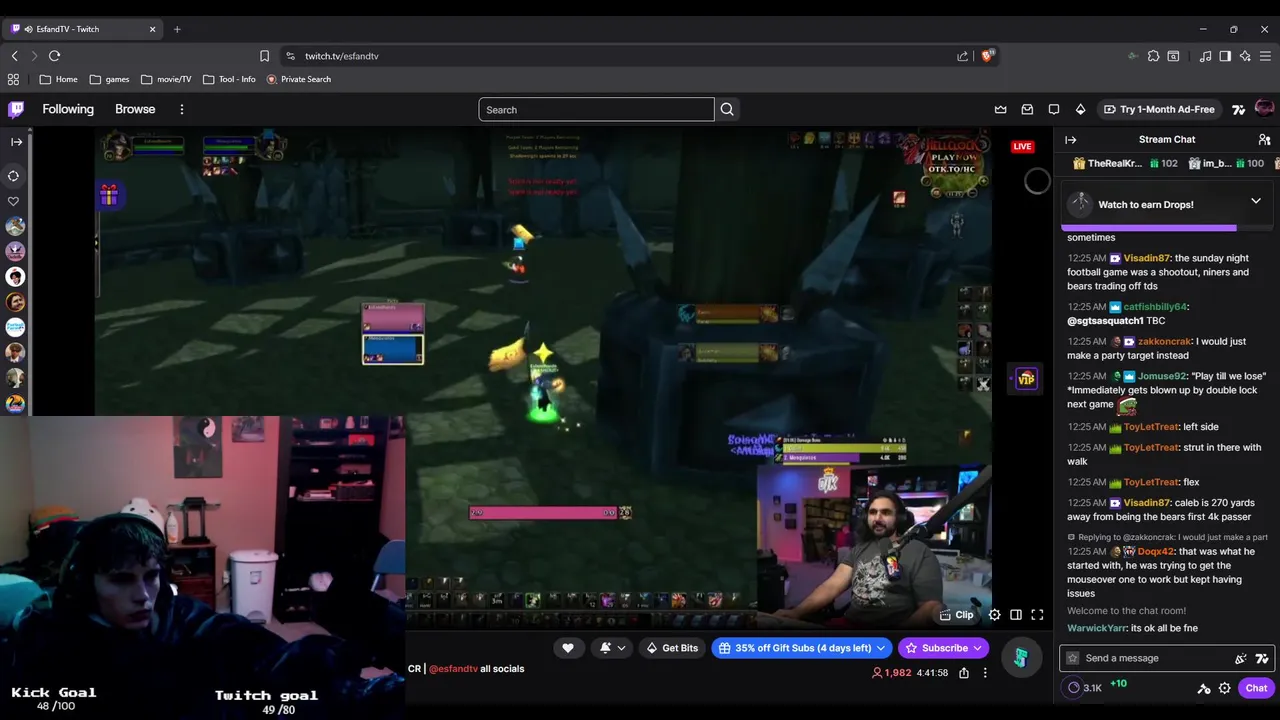Open the Subscribe dropdown button

943,648
